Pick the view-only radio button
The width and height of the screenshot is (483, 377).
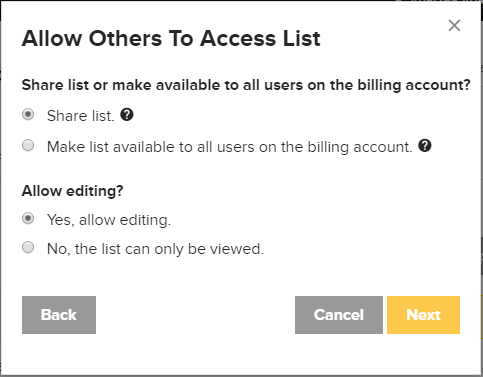(x=28, y=248)
